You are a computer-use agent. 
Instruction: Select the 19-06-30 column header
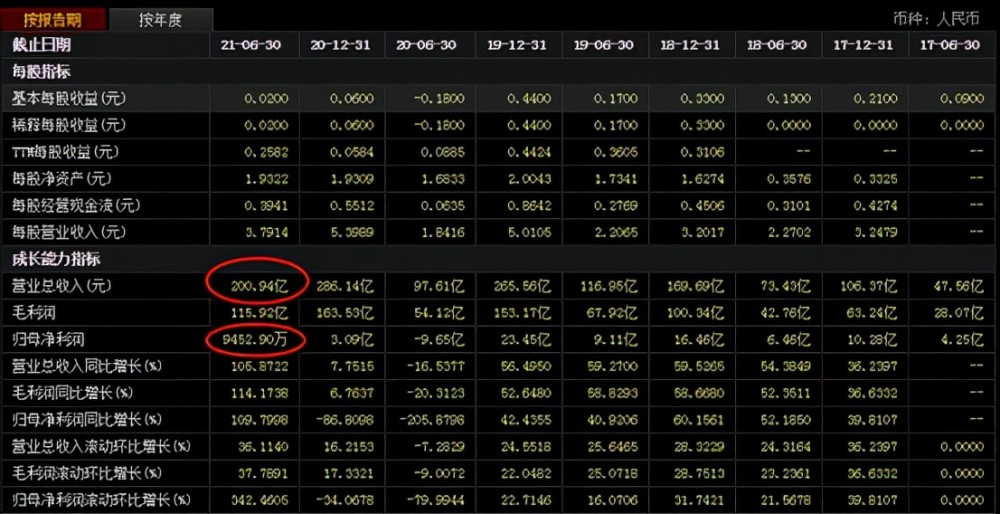point(604,45)
